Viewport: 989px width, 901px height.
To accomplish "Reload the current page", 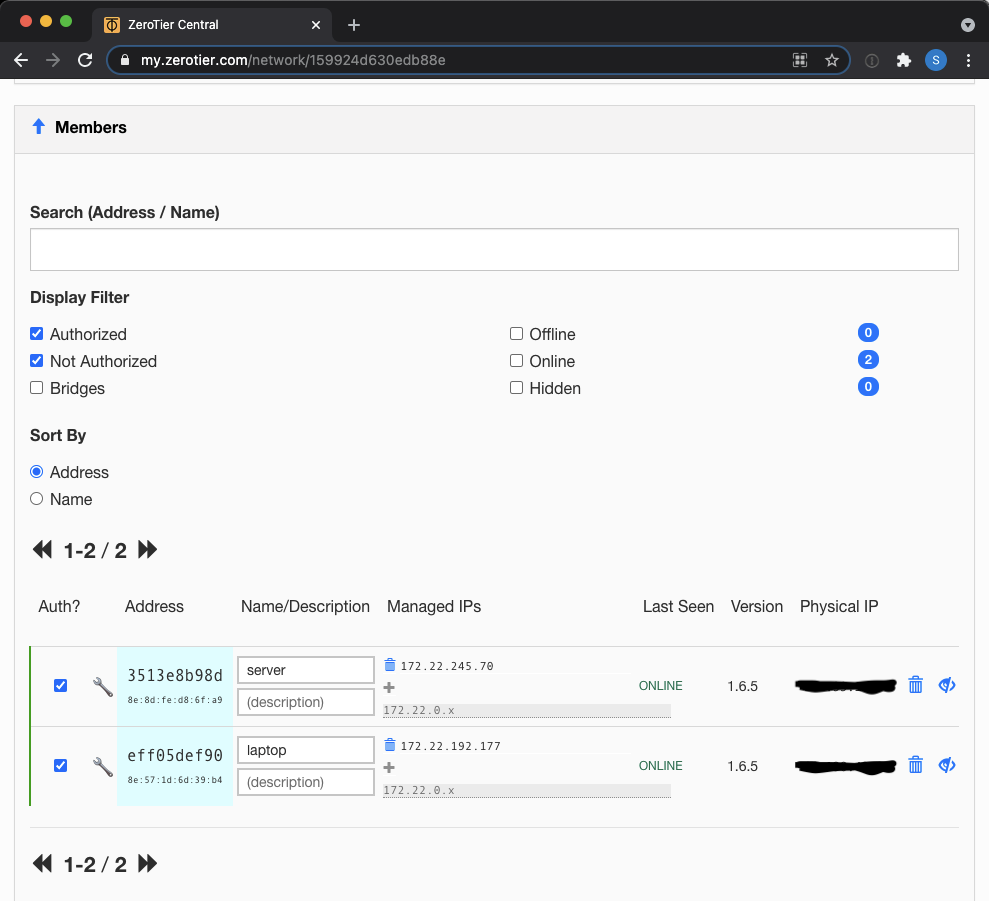I will point(85,60).
